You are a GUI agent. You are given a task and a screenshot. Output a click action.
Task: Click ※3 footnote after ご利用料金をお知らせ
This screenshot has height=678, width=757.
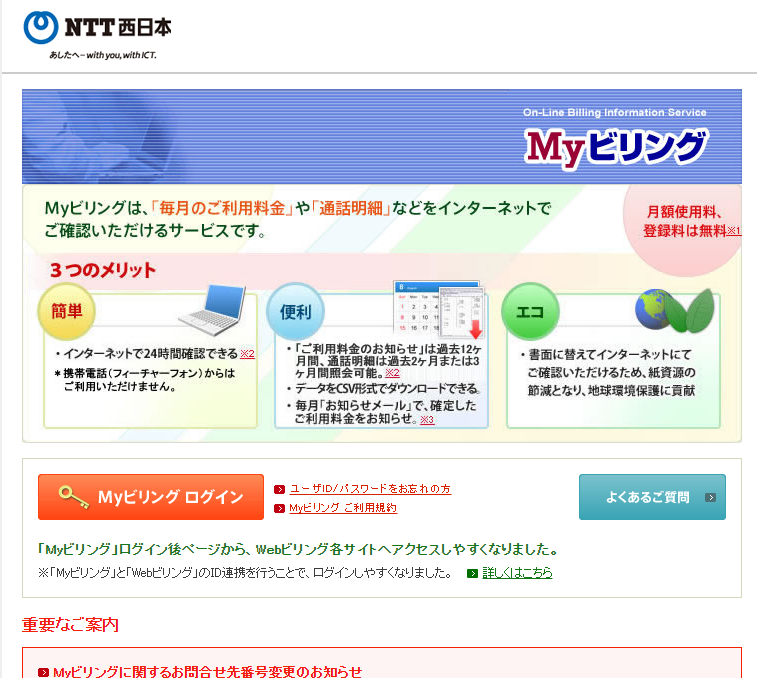point(427,419)
